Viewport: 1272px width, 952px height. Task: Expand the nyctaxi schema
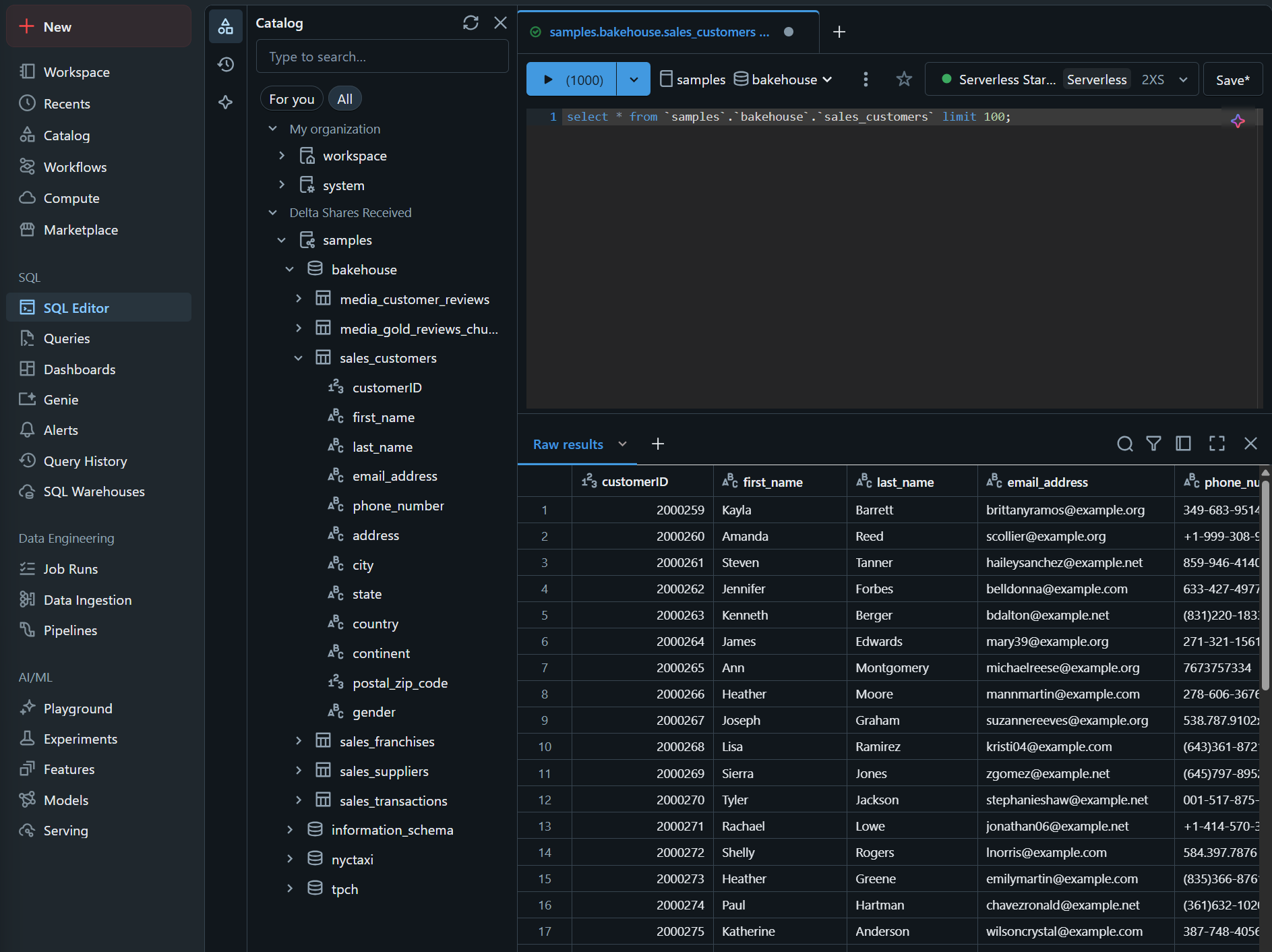pos(290,859)
